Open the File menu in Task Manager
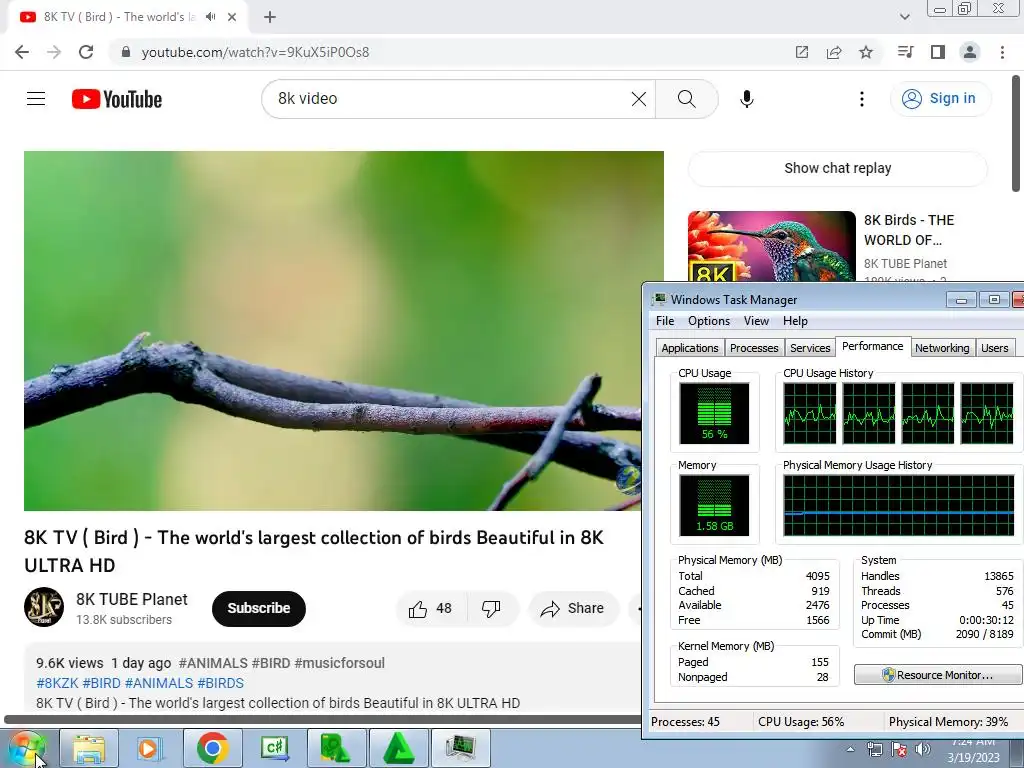Viewport: 1024px width, 768px height. coord(665,321)
